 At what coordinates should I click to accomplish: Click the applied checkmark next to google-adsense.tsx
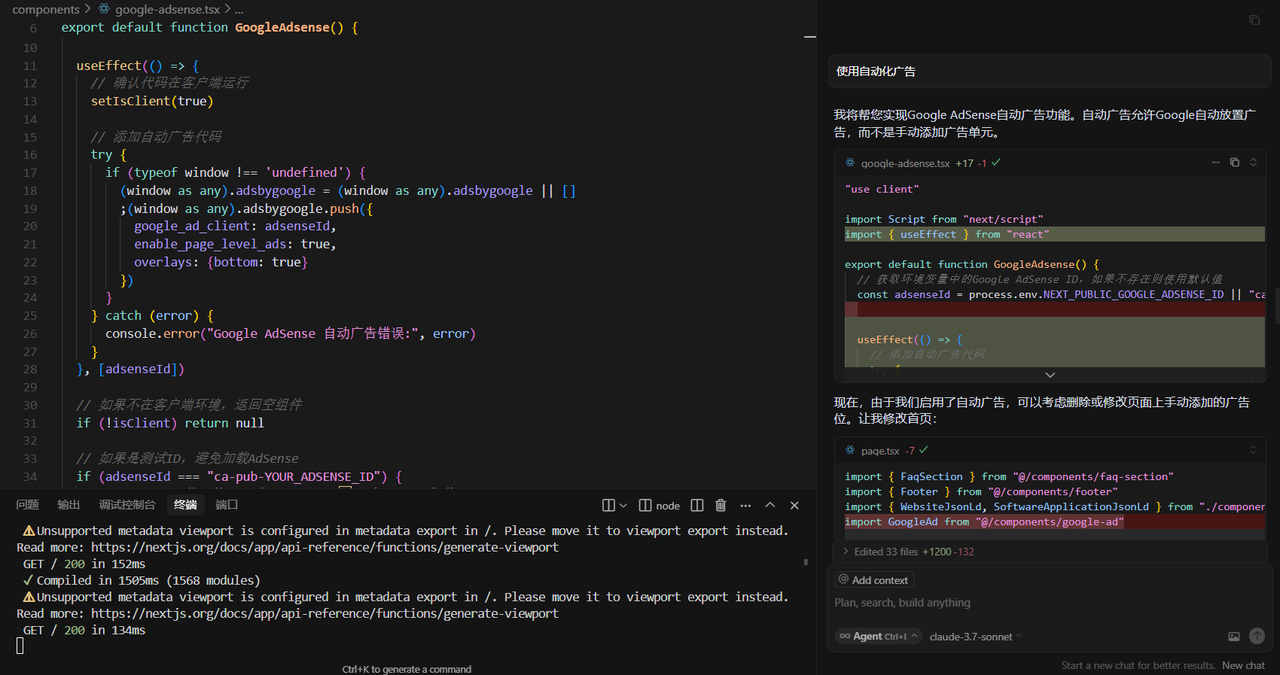996,162
